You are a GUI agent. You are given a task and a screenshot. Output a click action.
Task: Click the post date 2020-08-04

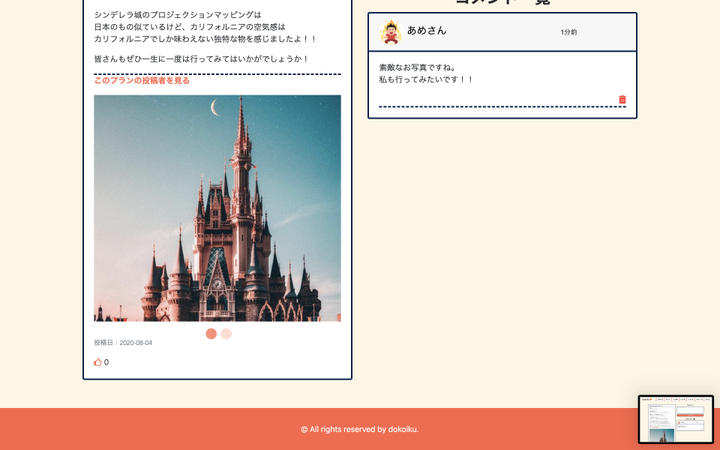(x=135, y=343)
